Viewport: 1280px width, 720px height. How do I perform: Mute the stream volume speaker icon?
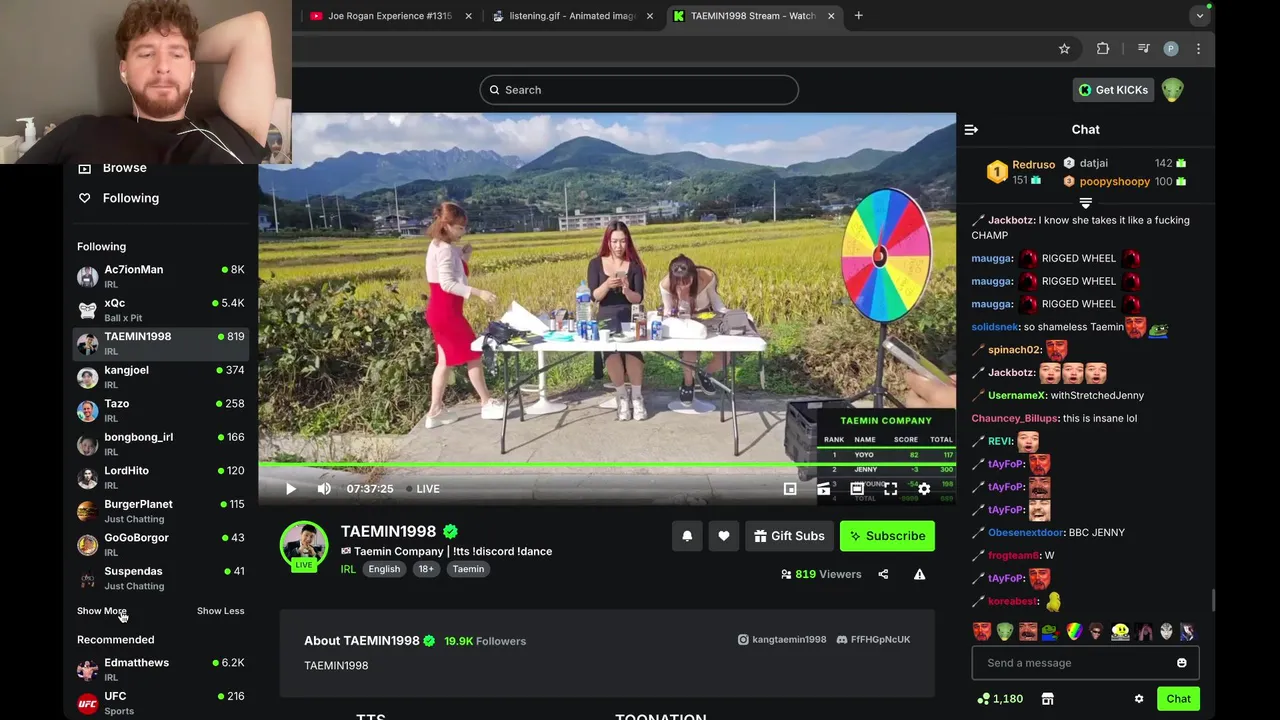(x=324, y=489)
